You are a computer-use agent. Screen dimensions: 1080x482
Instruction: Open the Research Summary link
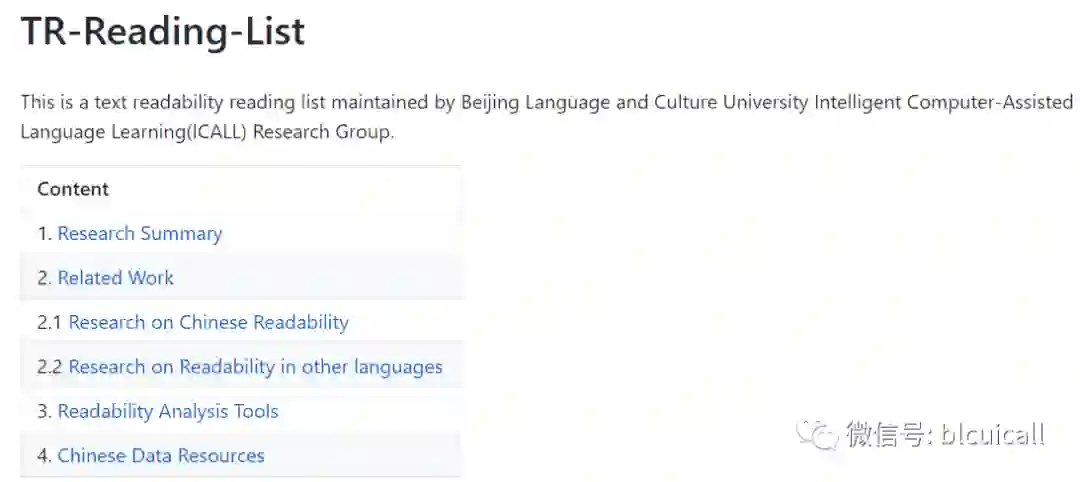pyautogui.click(x=139, y=234)
